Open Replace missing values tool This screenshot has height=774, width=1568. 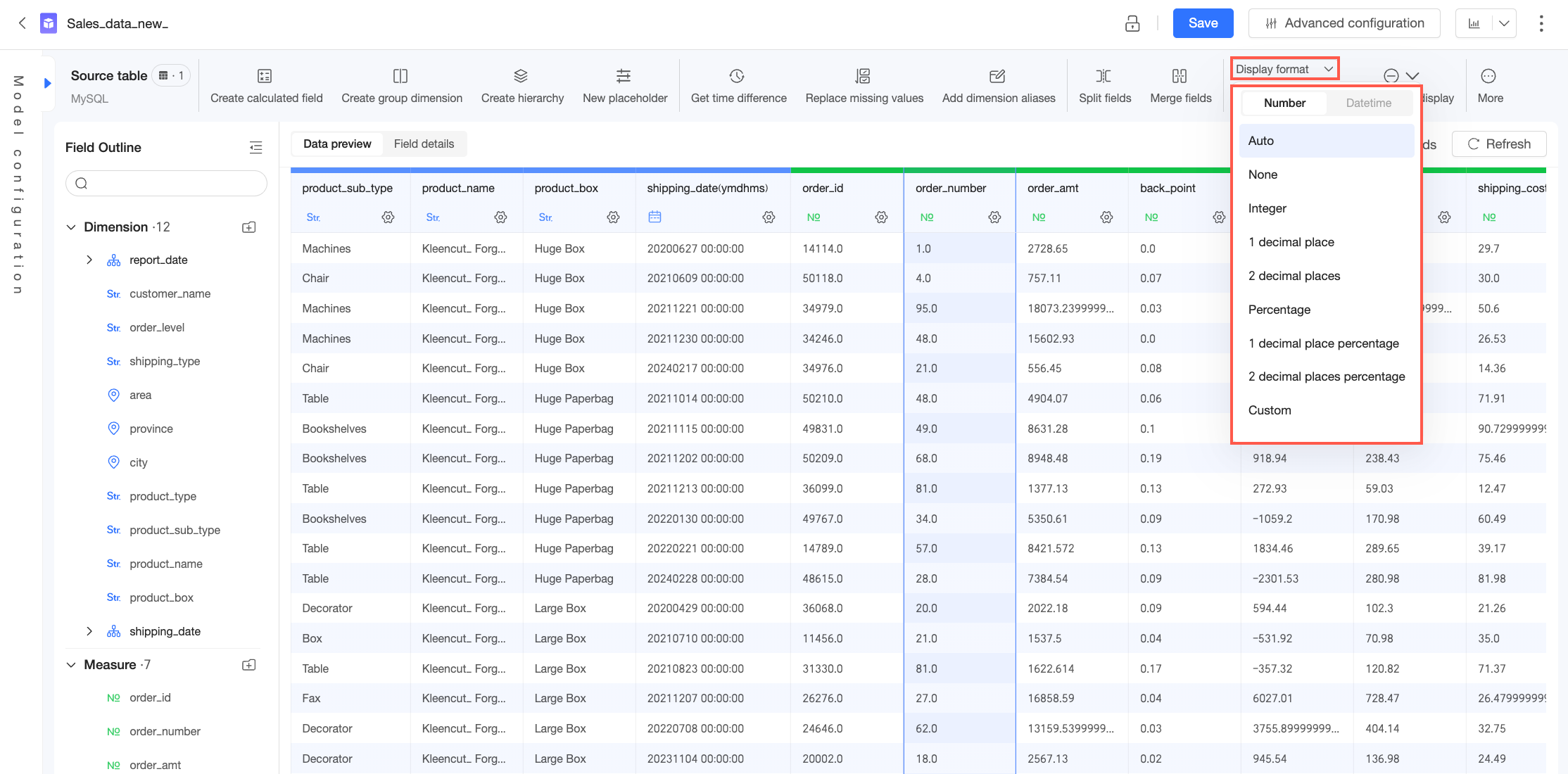[864, 86]
